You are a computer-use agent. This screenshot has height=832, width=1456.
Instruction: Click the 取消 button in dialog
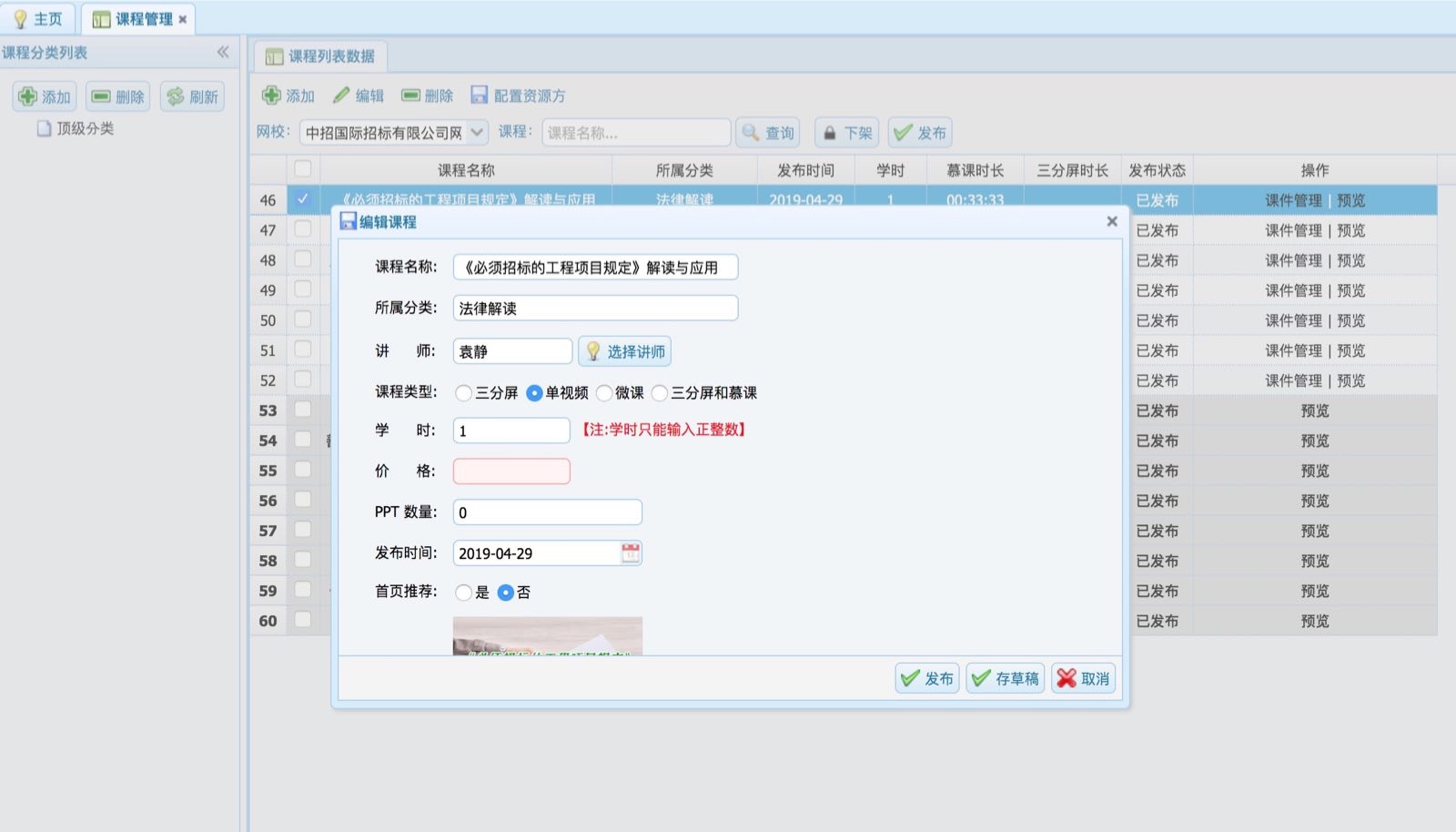(1083, 678)
